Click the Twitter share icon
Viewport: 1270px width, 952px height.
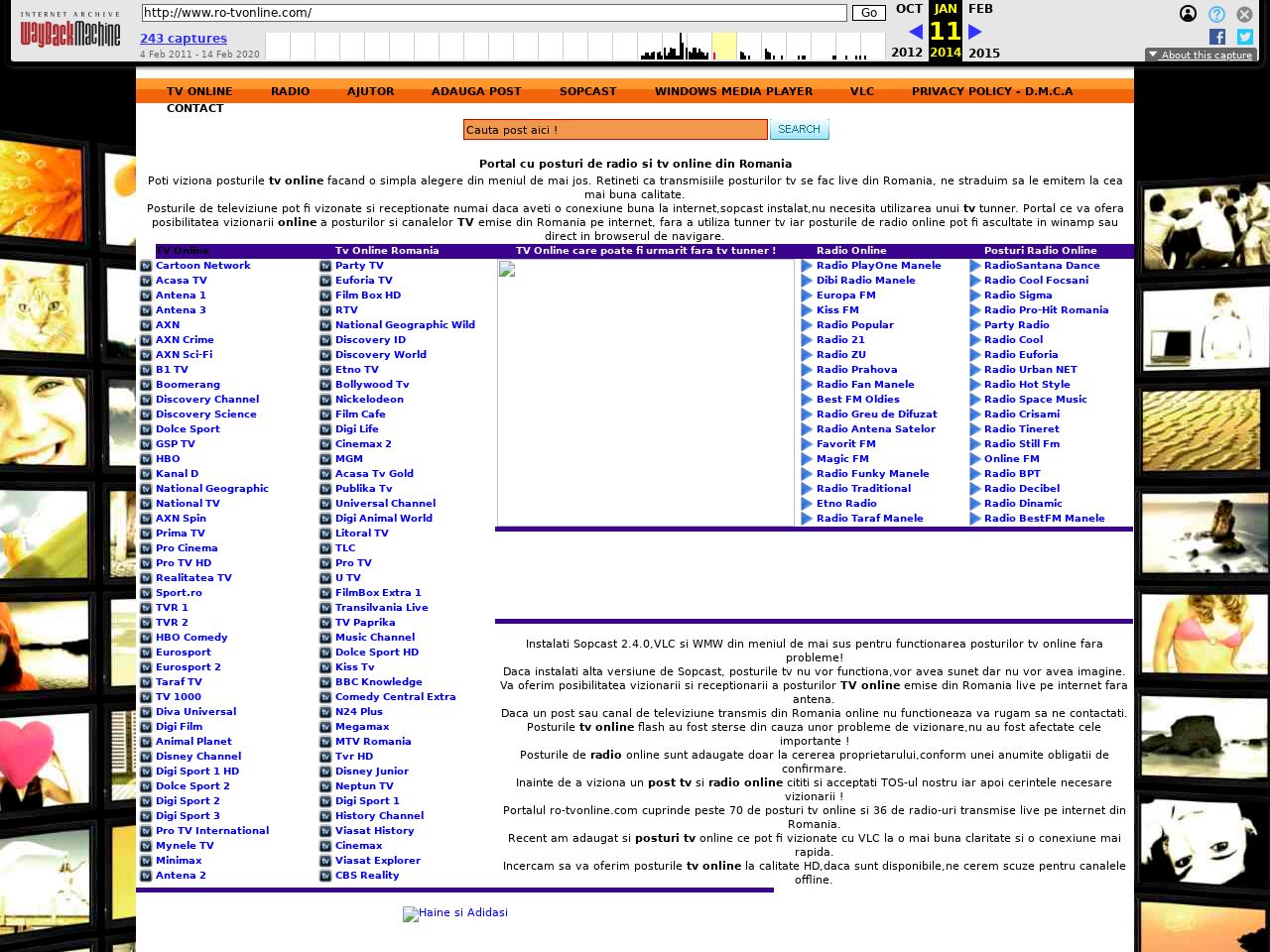(x=1244, y=37)
